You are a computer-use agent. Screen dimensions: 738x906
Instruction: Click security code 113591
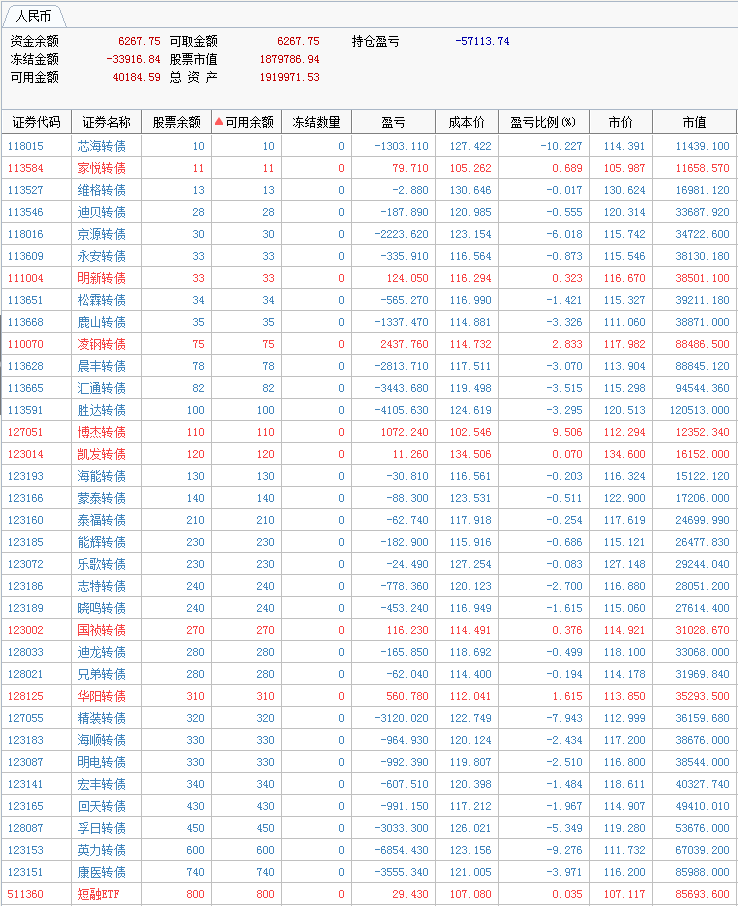tap(25, 410)
